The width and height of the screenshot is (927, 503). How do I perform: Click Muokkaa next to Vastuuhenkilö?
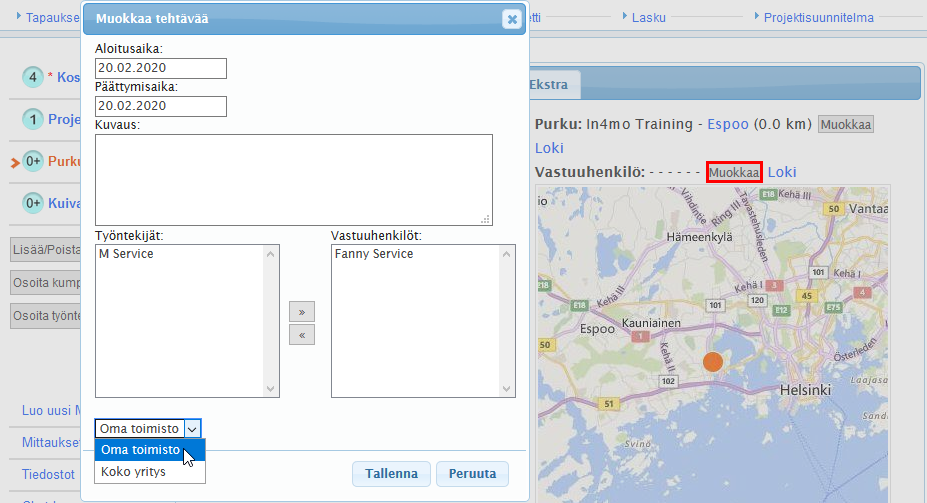coord(734,172)
